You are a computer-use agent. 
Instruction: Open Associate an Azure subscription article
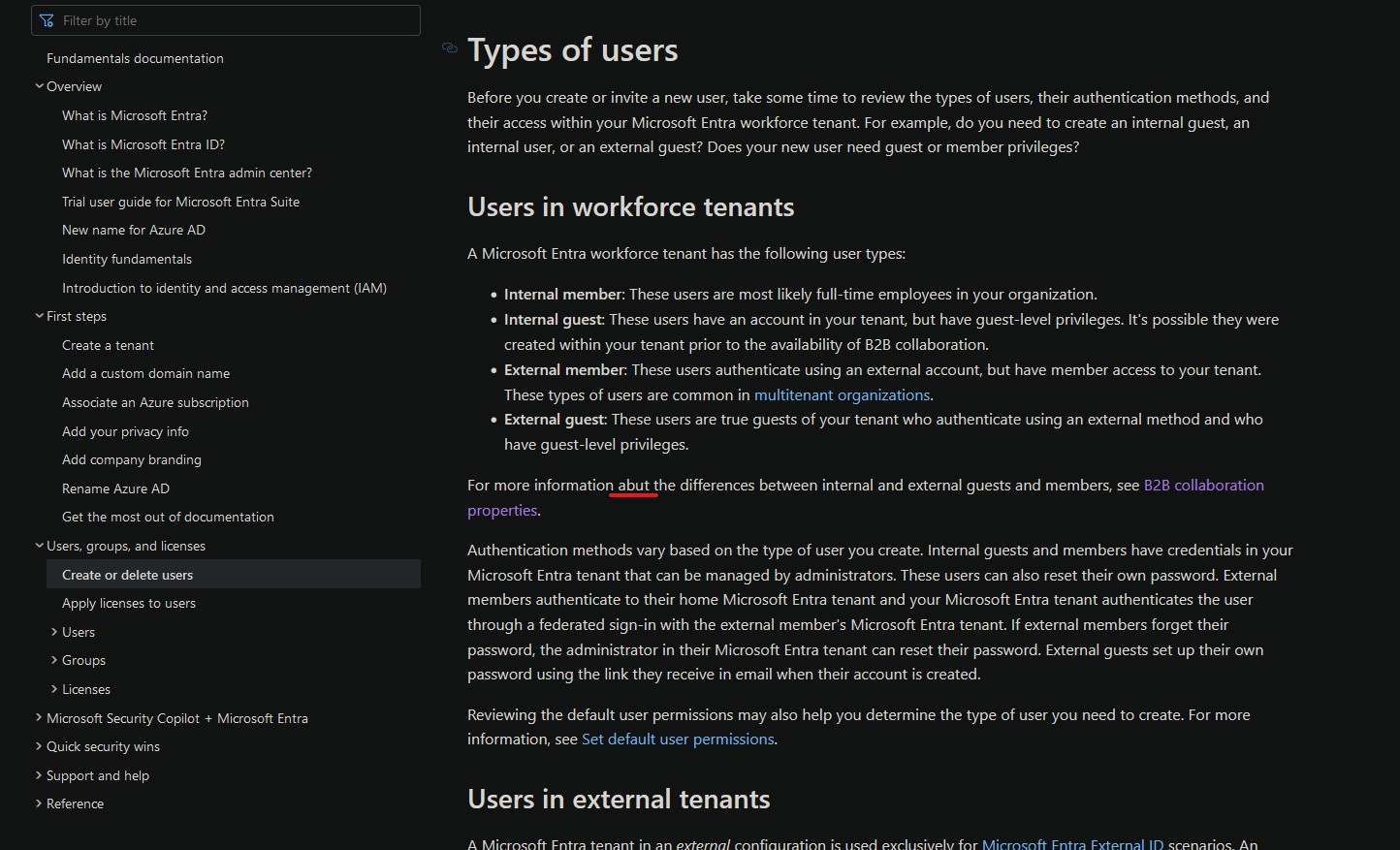(155, 402)
